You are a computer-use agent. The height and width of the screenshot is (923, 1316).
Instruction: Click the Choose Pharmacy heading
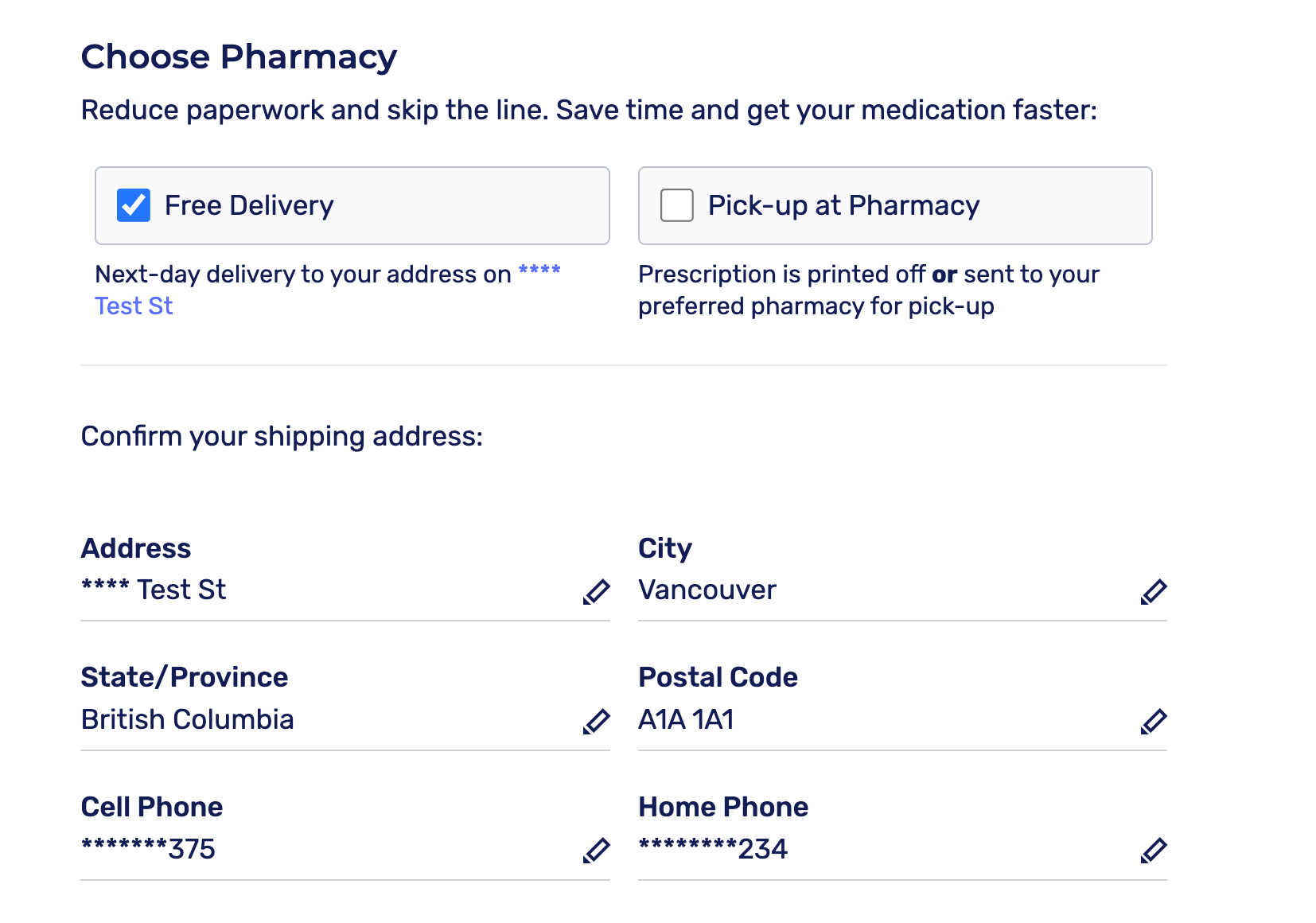point(239,57)
